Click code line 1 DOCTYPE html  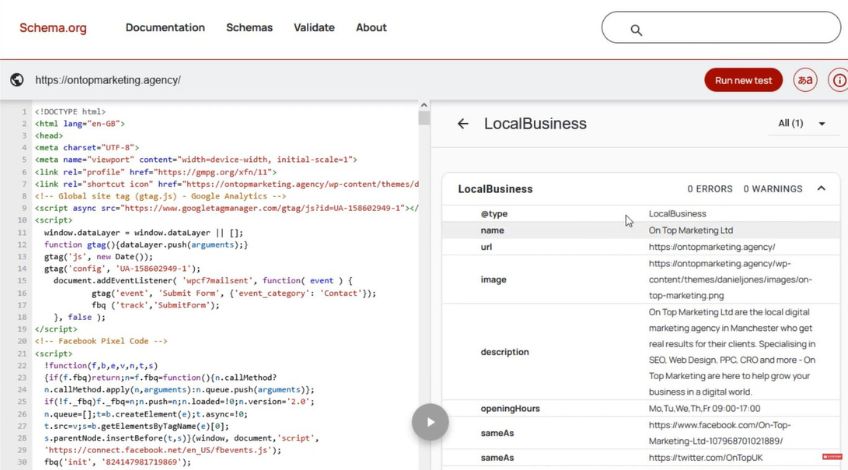click(70, 111)
